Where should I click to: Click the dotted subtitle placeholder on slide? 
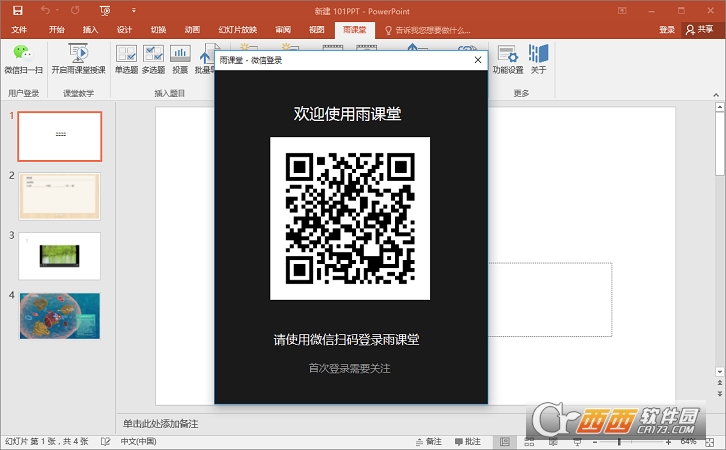[x=550, y=300]
